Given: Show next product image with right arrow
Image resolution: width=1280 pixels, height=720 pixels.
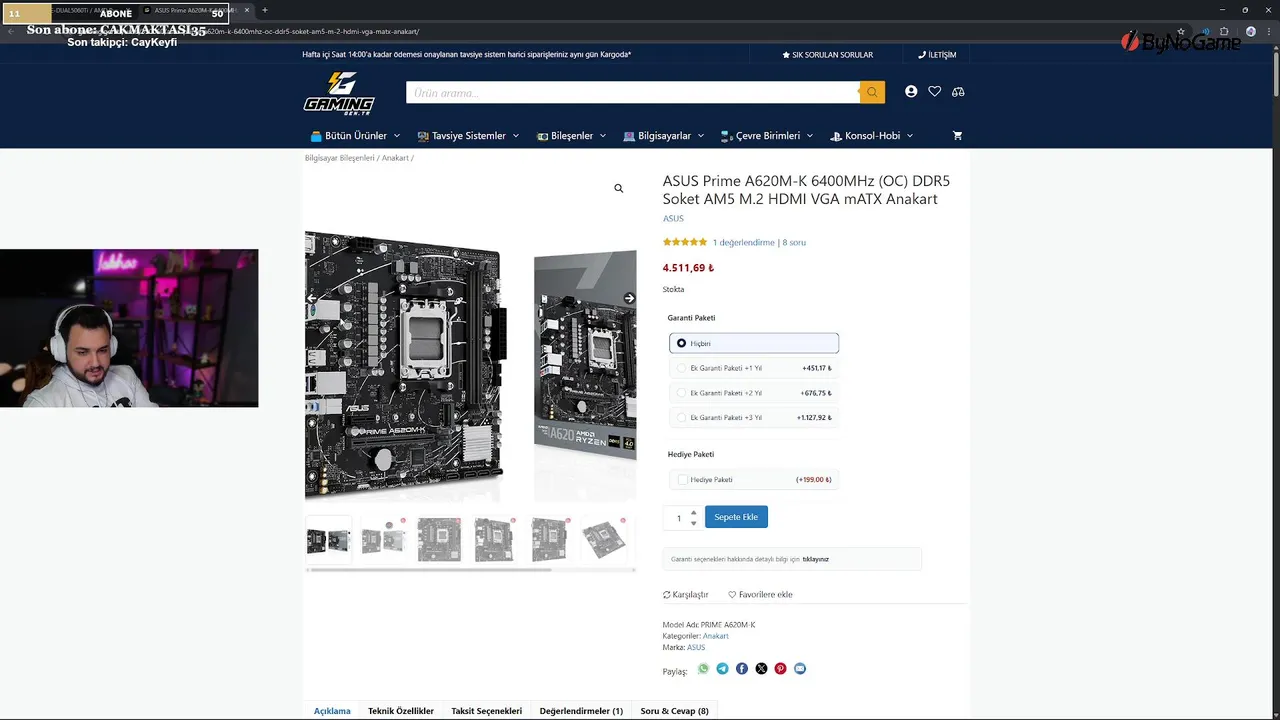Looking at the screenshot, I should [x=629, y=298].
